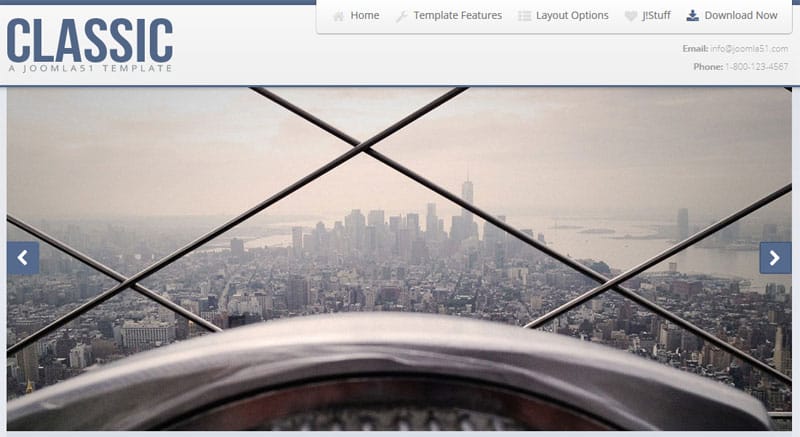Expand the Layout Options menu

point(572,16)
